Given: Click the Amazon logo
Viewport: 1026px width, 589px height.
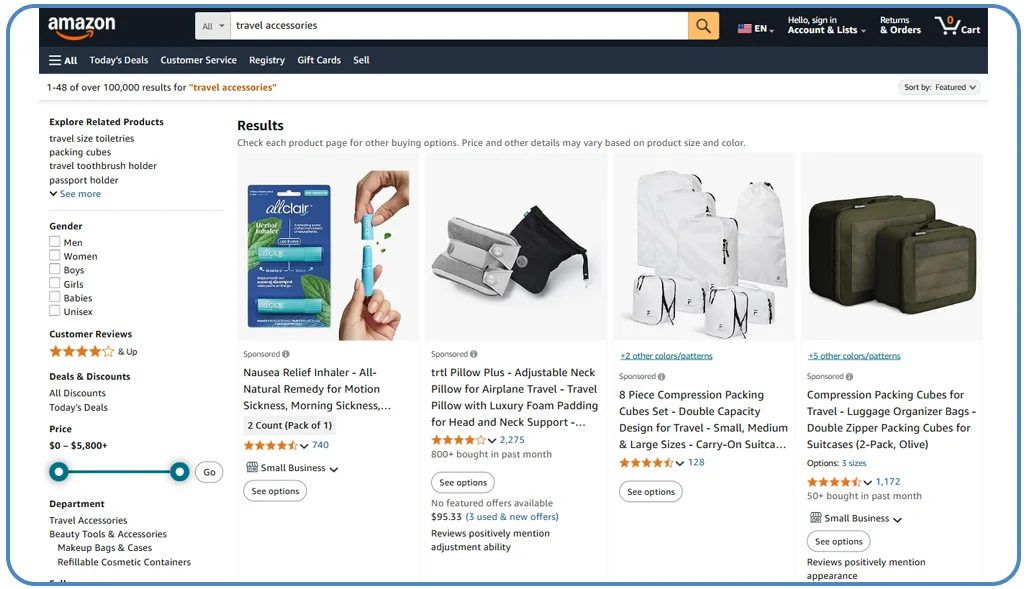Looking at the screenshot, I should (82, 27).
